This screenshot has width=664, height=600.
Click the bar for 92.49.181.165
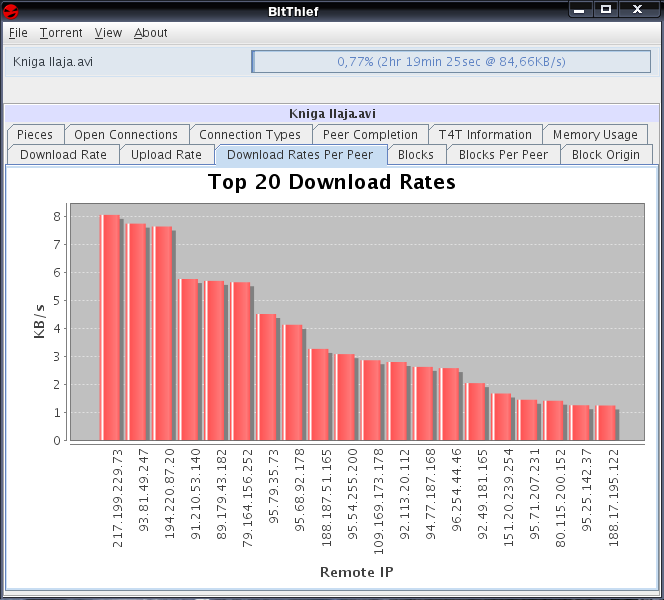475,412
